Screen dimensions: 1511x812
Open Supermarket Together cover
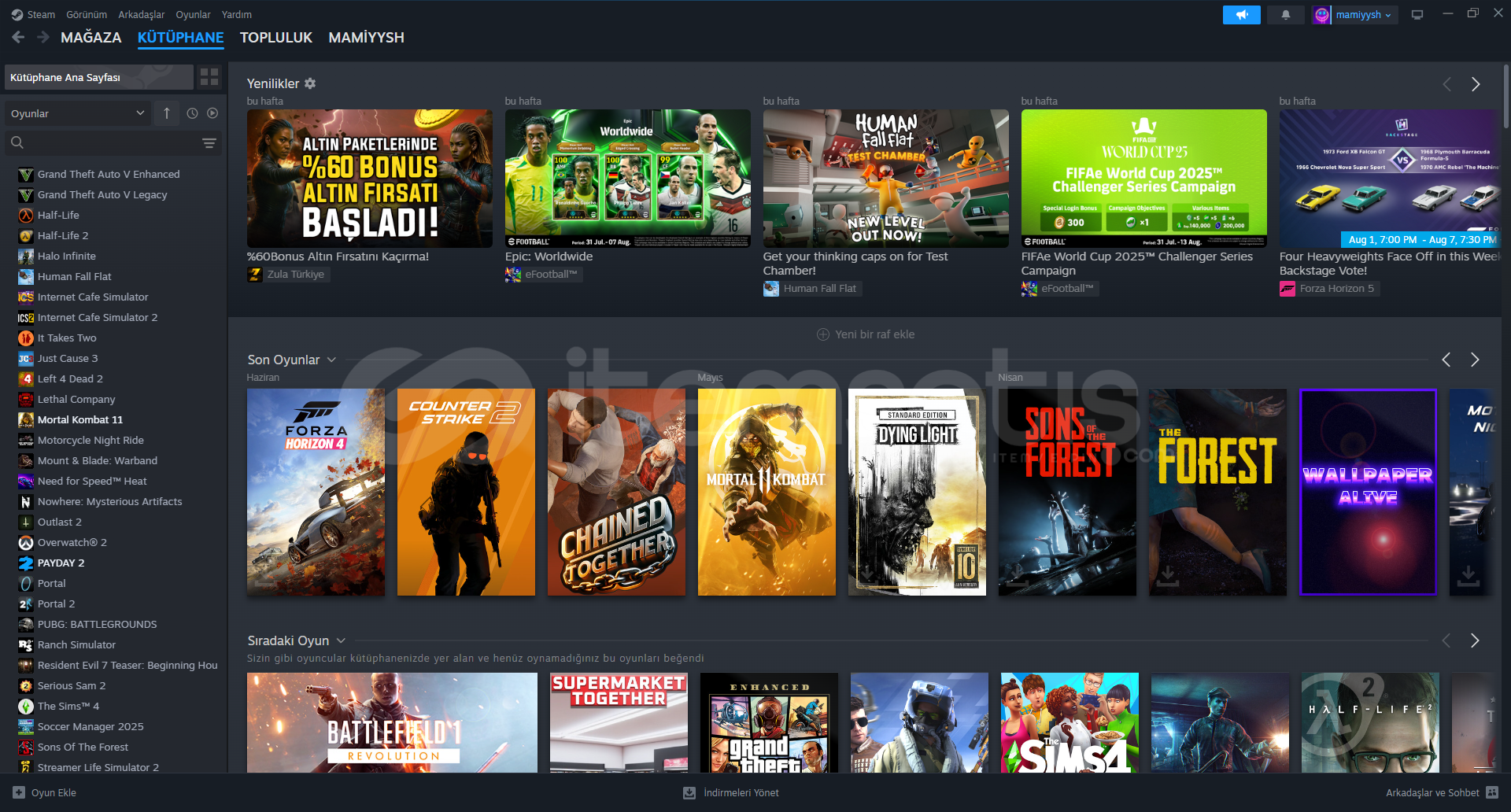coord(619,722)
